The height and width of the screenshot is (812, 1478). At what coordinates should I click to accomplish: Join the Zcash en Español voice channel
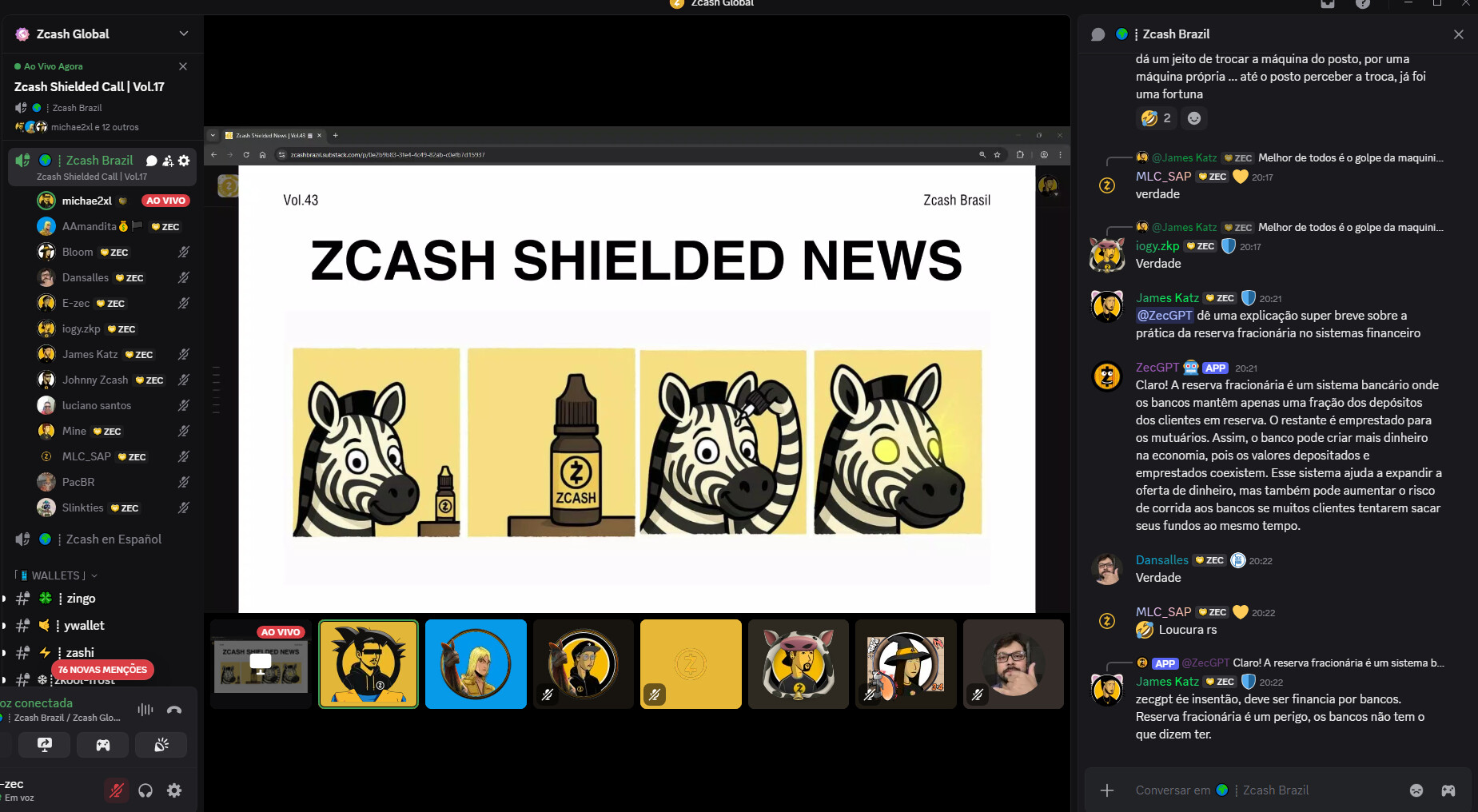coord(102,539)
